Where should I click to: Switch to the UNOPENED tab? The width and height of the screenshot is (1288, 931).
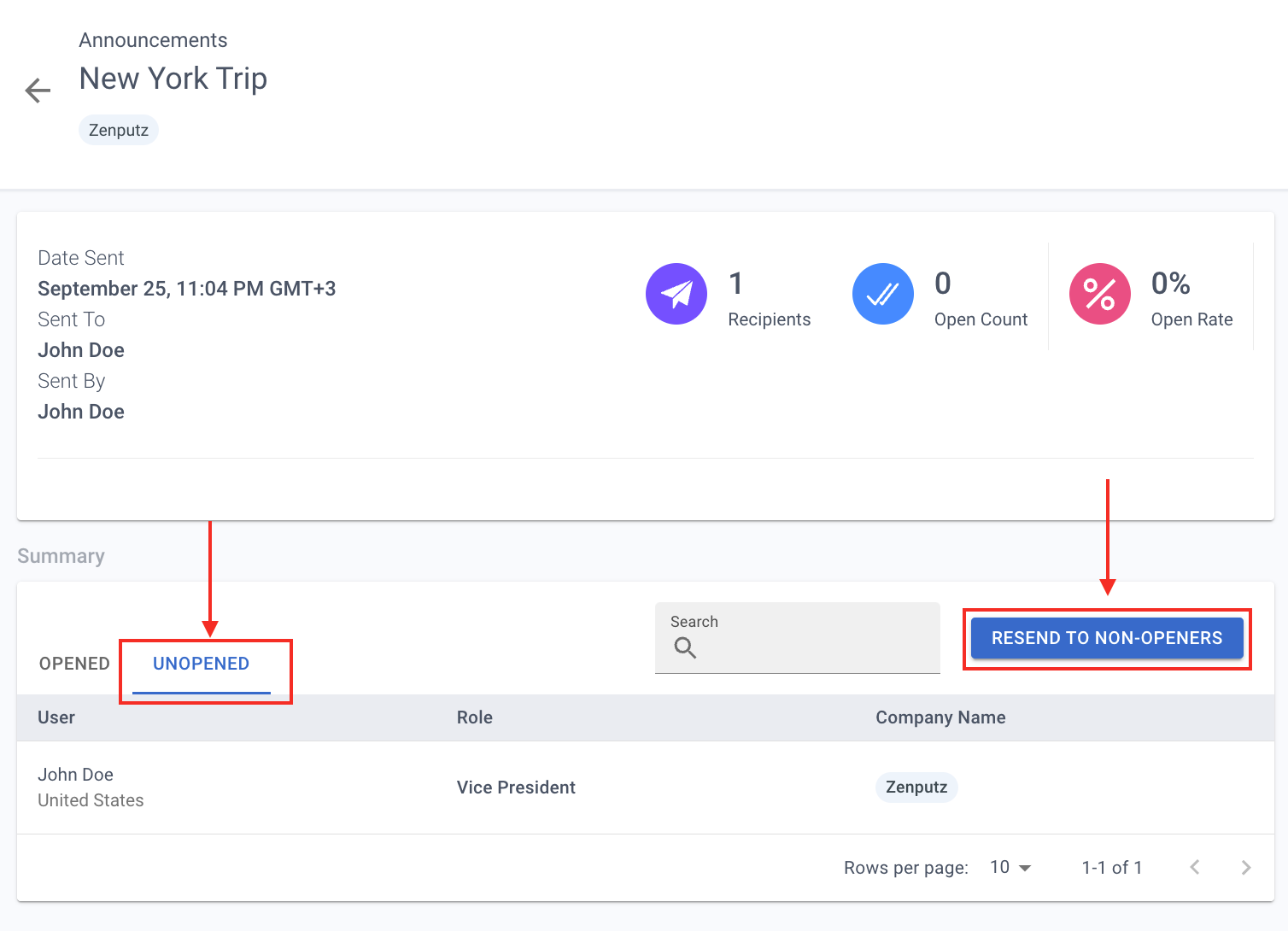click(202, 664)
